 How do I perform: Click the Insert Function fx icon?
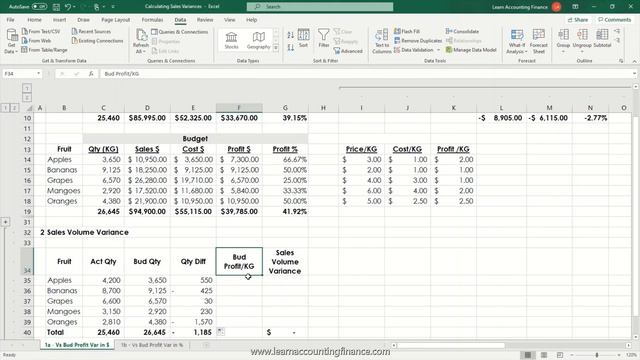91,73
